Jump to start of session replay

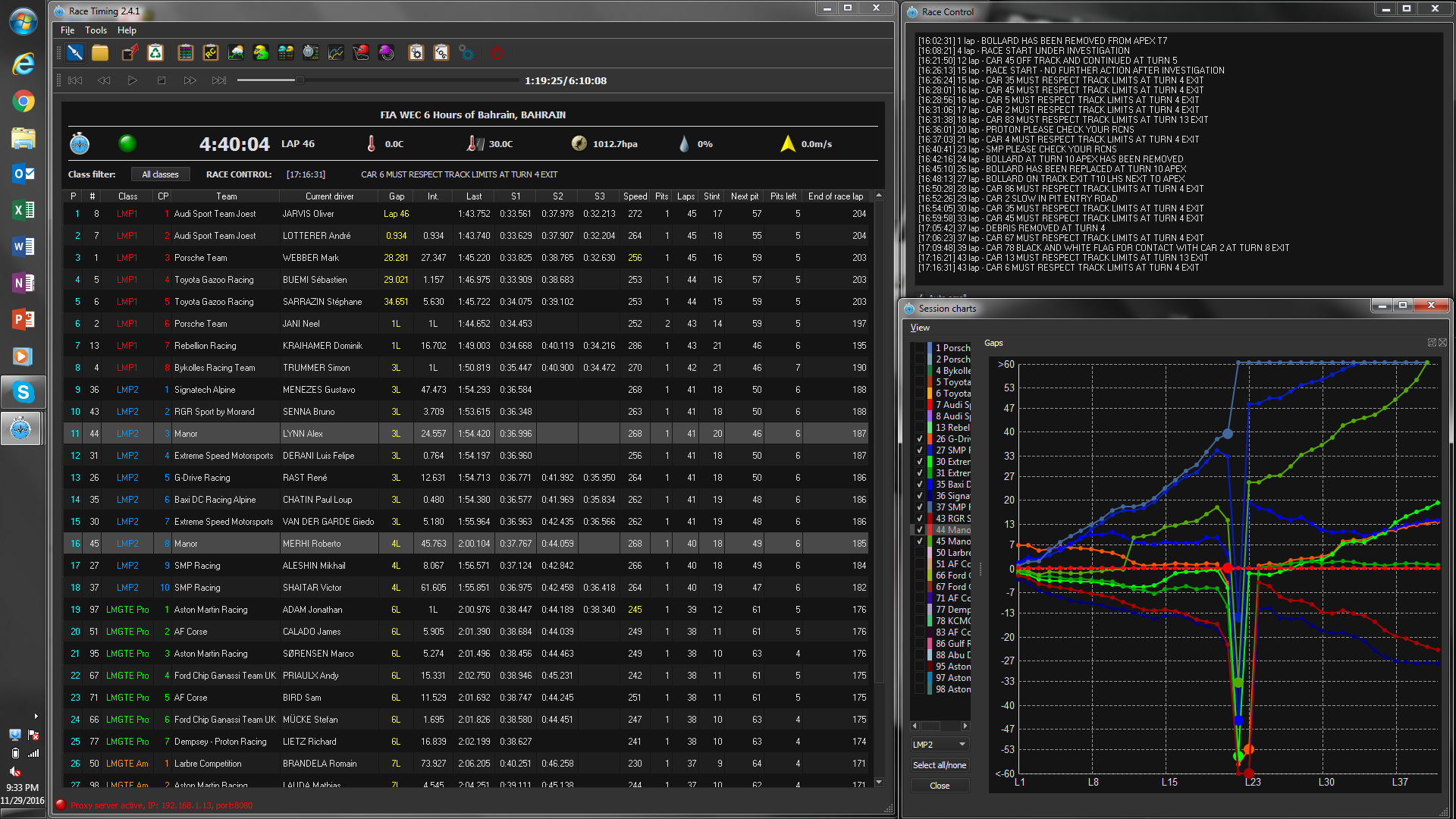(75, 80)
